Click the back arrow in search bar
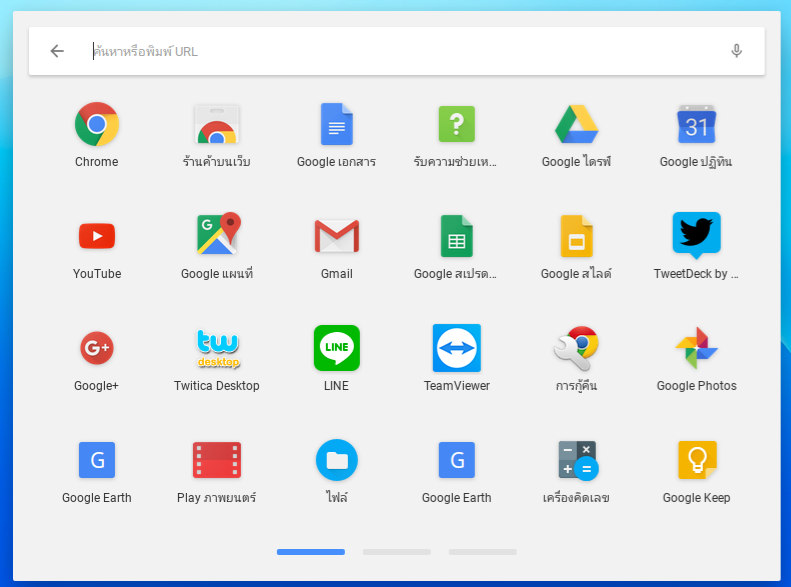Image resolution: width=791 pixels, height=587 pixels. click(x=57, y=51)
